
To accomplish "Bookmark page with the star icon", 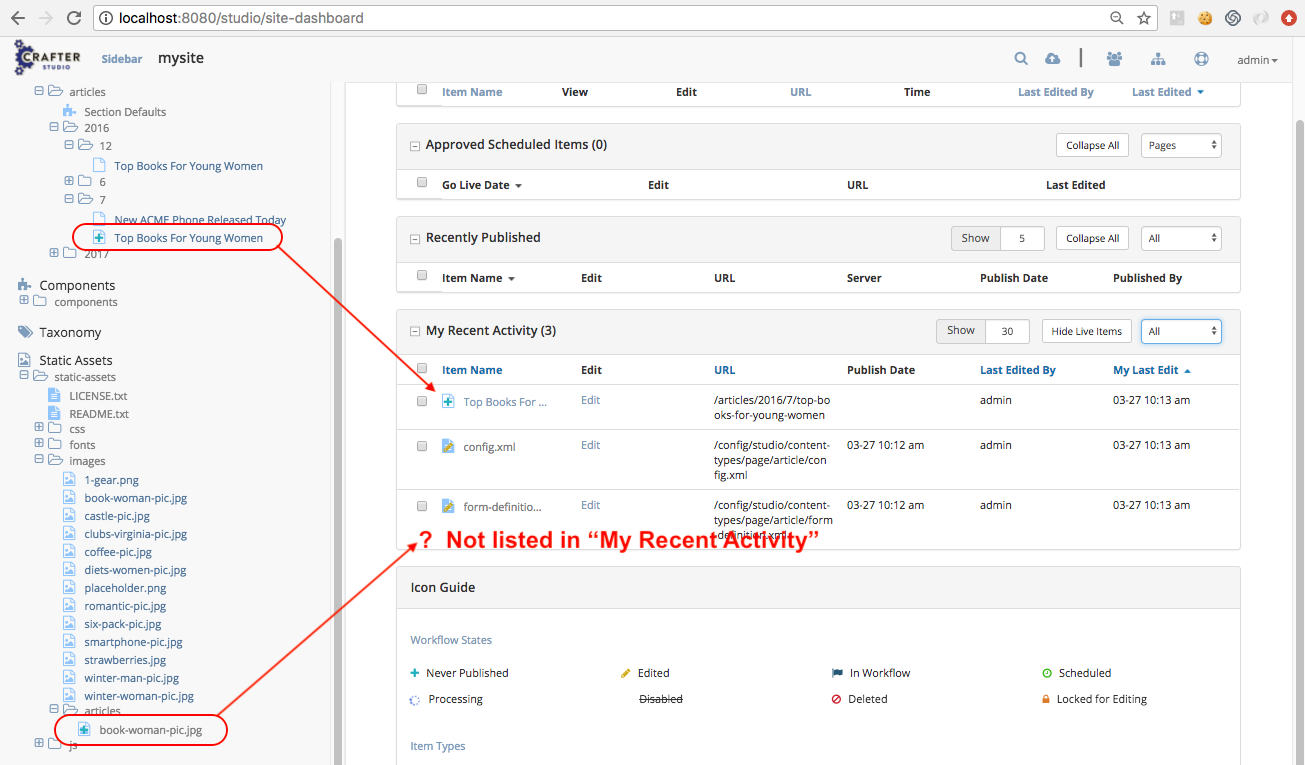I will pos(1143,18).
